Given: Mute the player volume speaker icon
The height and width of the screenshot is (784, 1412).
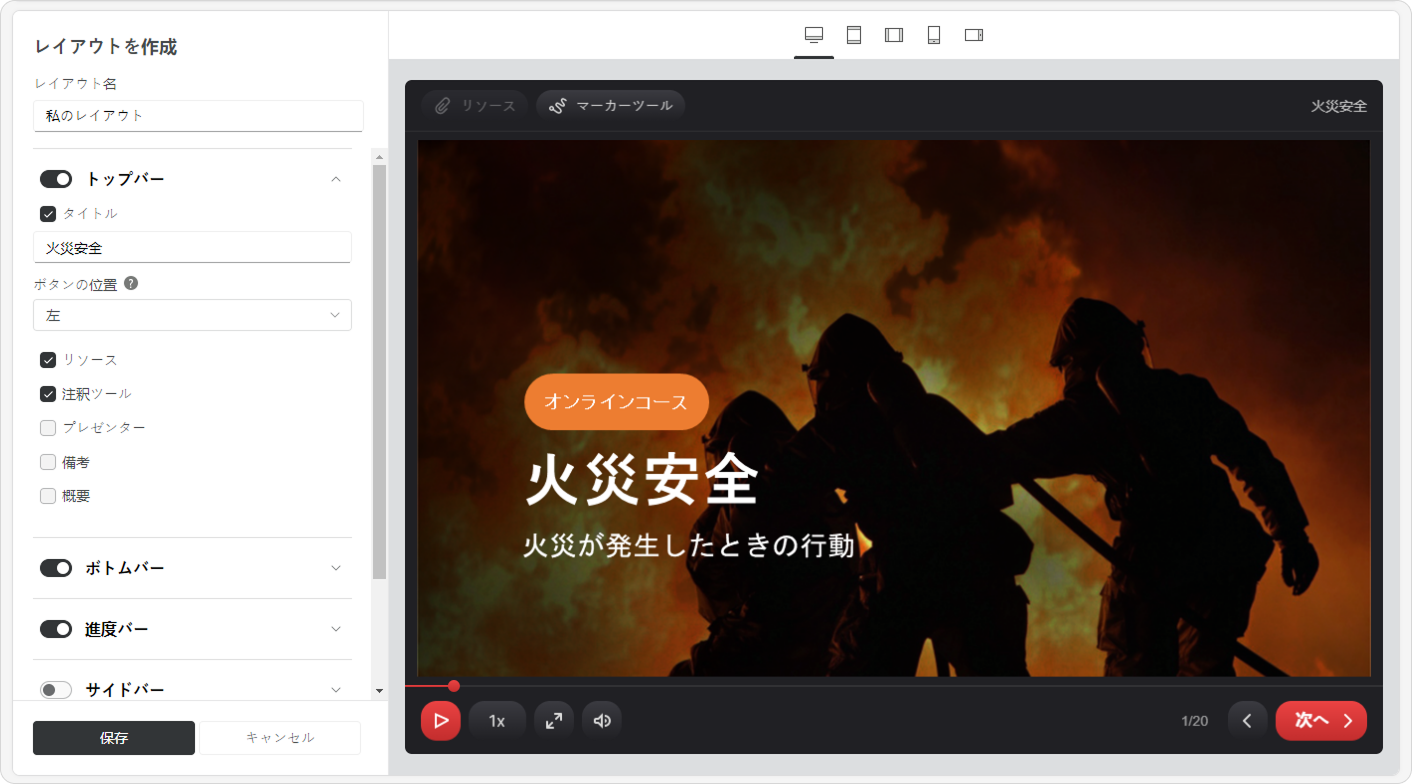Looking at the screenshot, I should coord(602,721).
